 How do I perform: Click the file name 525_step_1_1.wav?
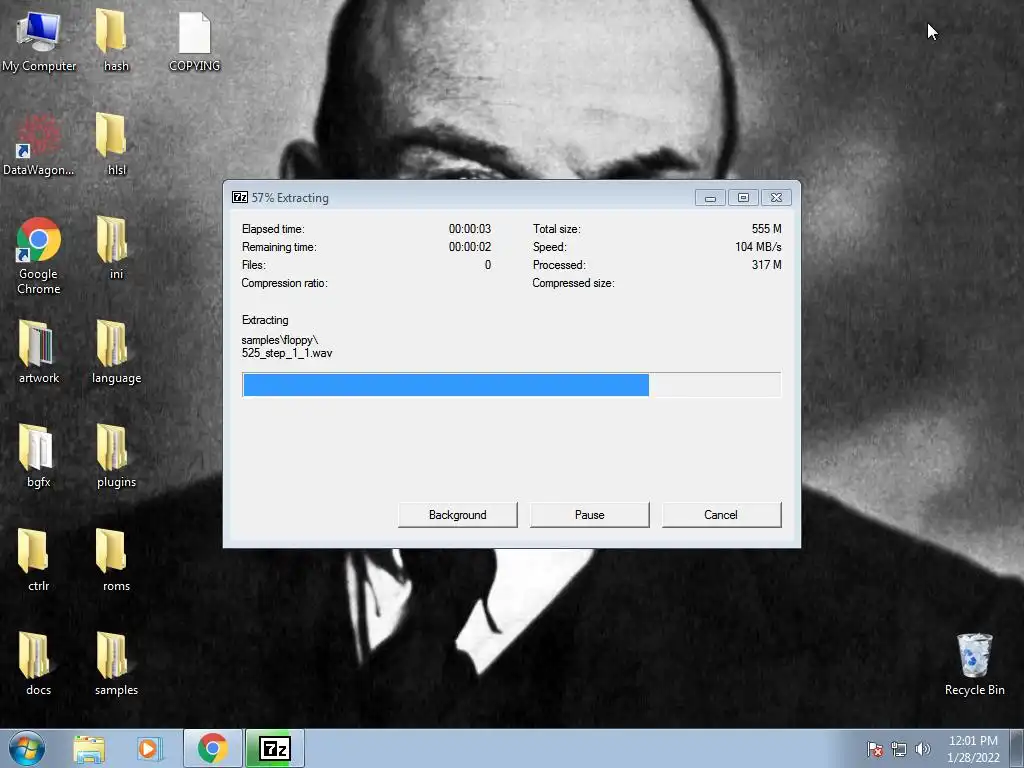pos(287,353)
